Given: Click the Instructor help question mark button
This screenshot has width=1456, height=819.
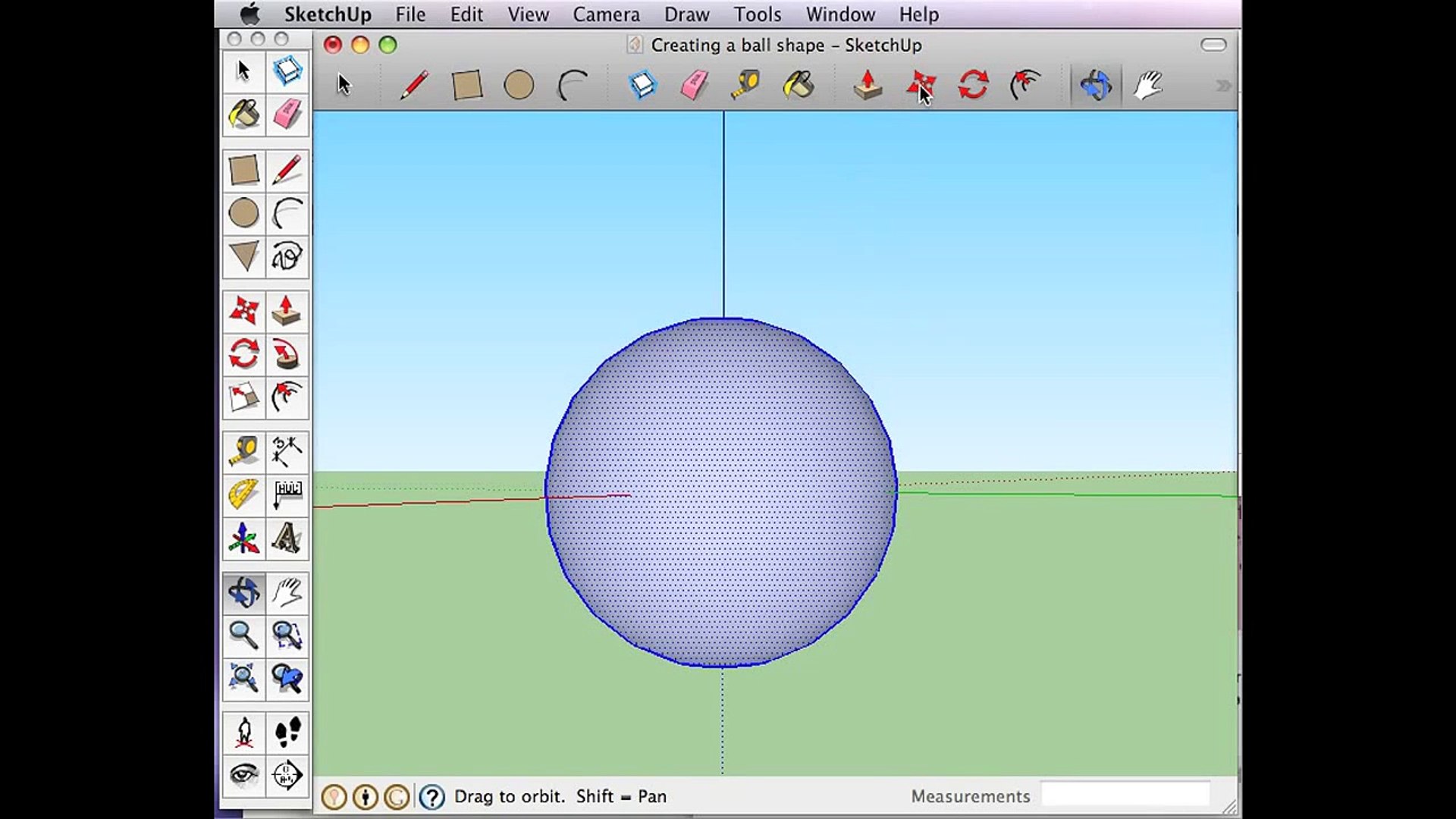Looking at the screenshot, I should [x=431, y=796].
